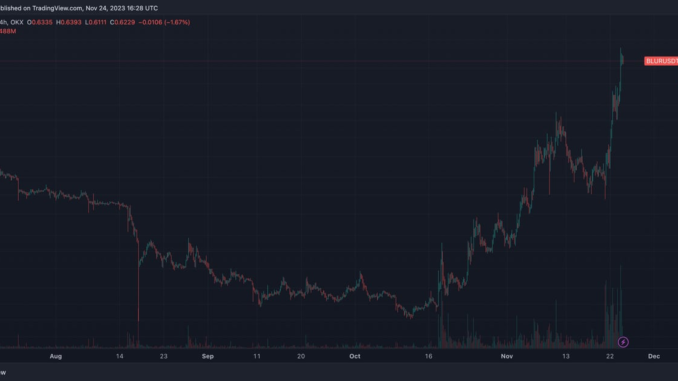
Task: Click the 23 date label on time axis
Action: 163,356
